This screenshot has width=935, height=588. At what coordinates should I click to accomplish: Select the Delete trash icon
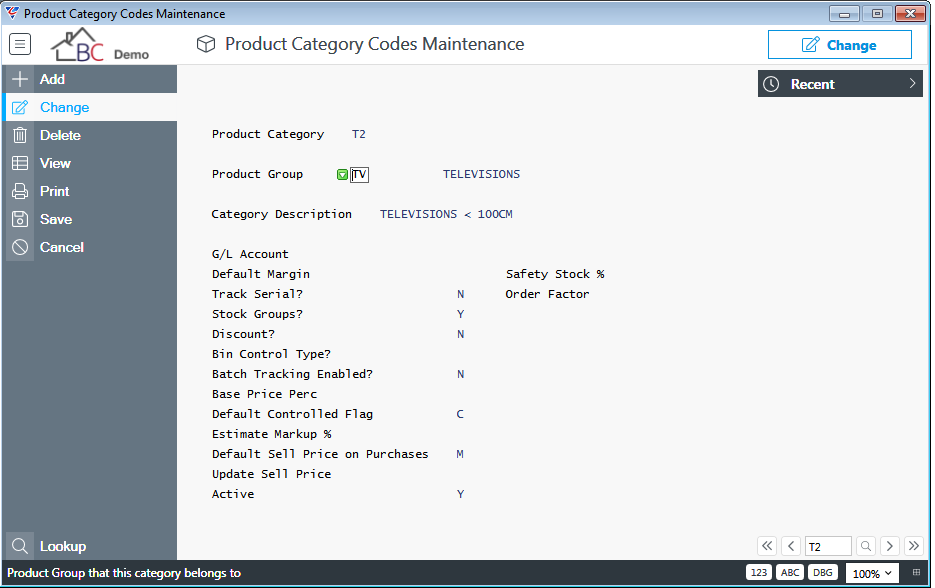(x=20, y=135)
